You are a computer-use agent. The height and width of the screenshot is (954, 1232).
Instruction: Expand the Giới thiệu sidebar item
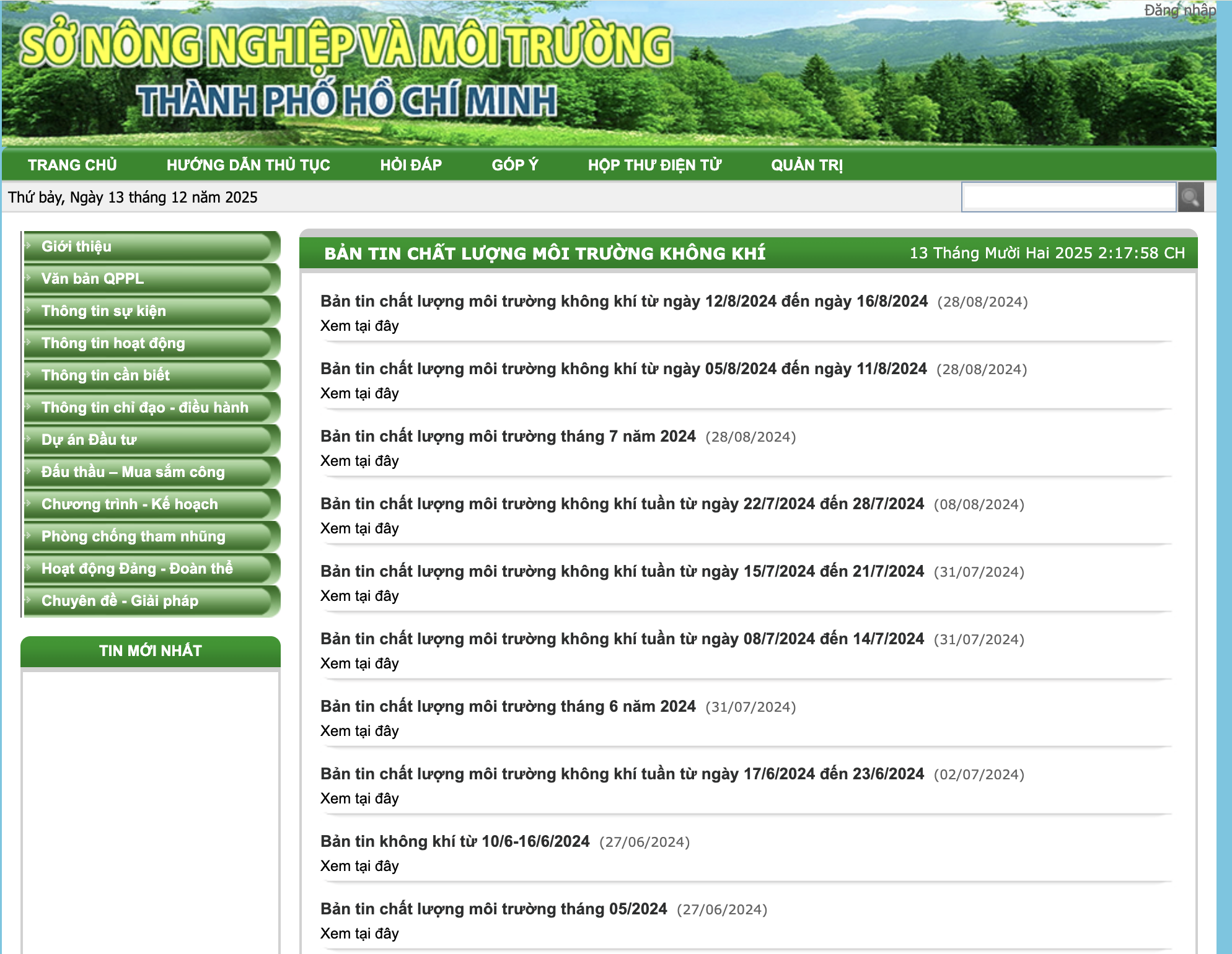coord(76,247)
